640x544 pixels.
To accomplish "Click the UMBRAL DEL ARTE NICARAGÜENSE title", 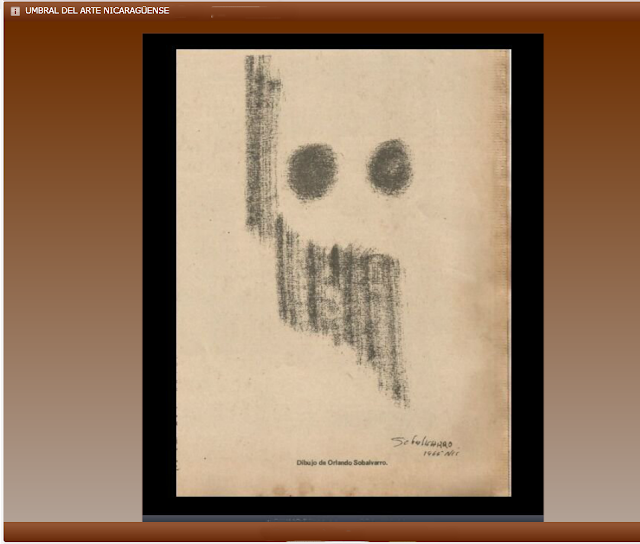I will (97, 11).
